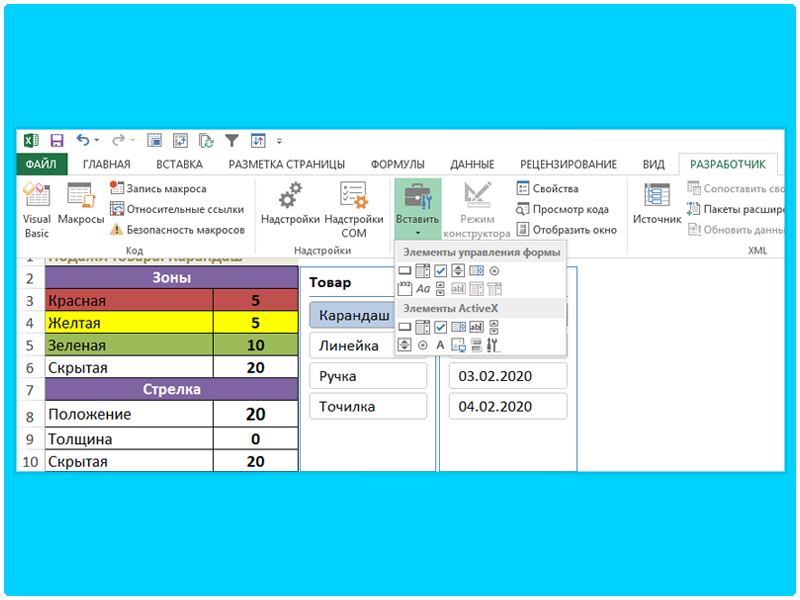Screen dimensions: 800x600
Task: Insert ActiveX Image control
Action: (458, 345)
